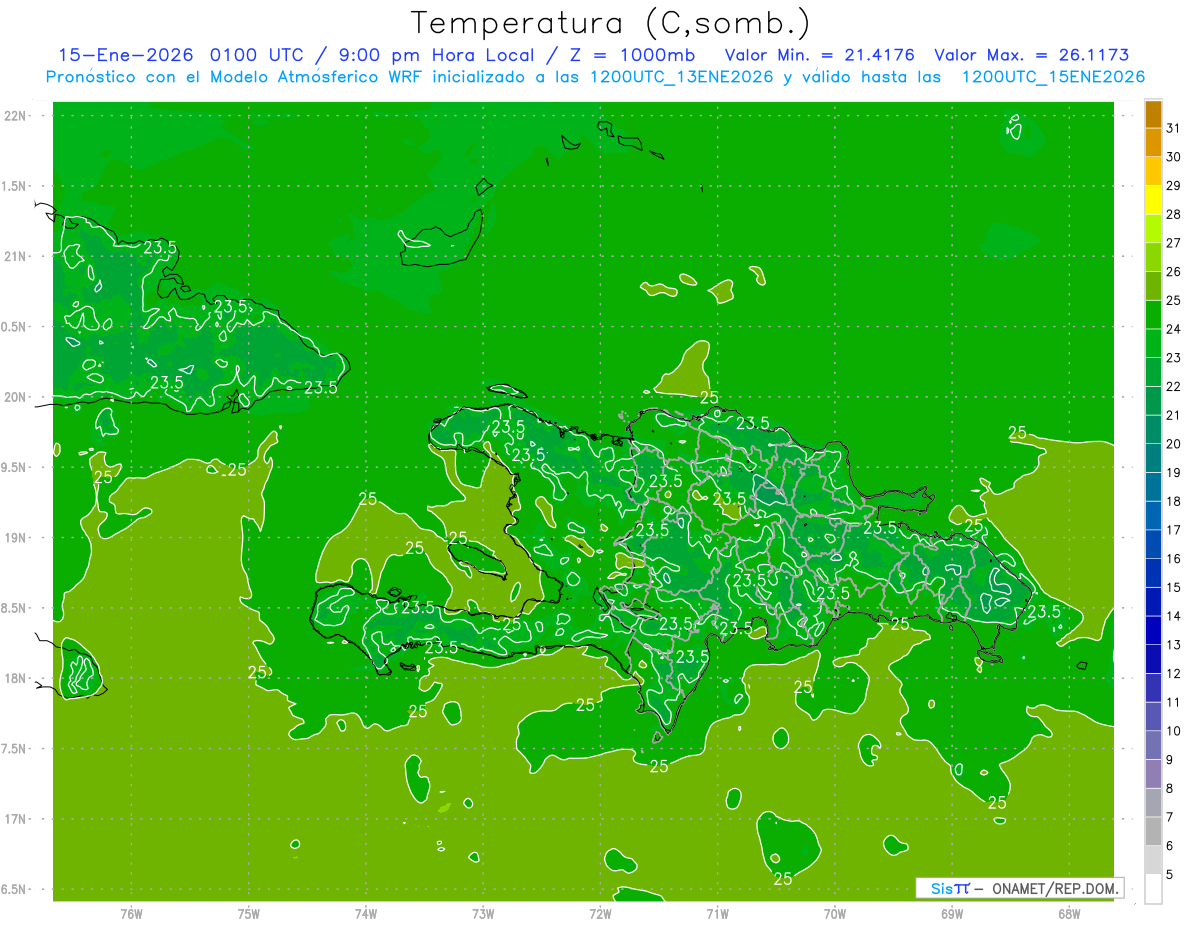The width and height of the screenshot is (1200, 927).
Task: Click the legend value '22'
Action: click(x=1174, y=386)
